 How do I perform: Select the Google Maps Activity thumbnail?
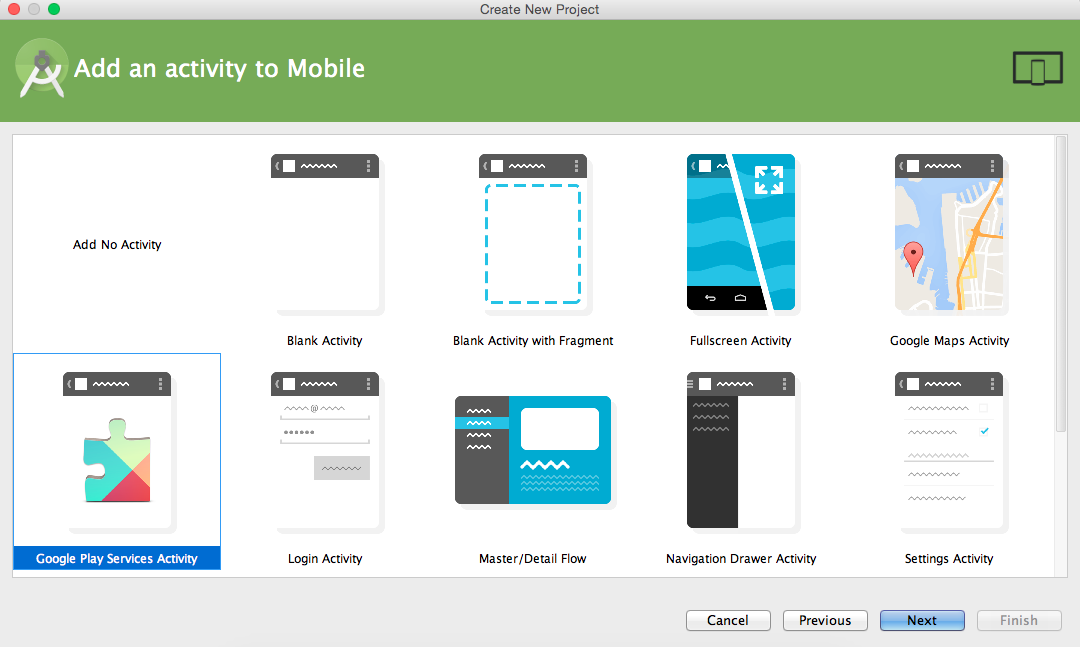(x=949, y=232)
